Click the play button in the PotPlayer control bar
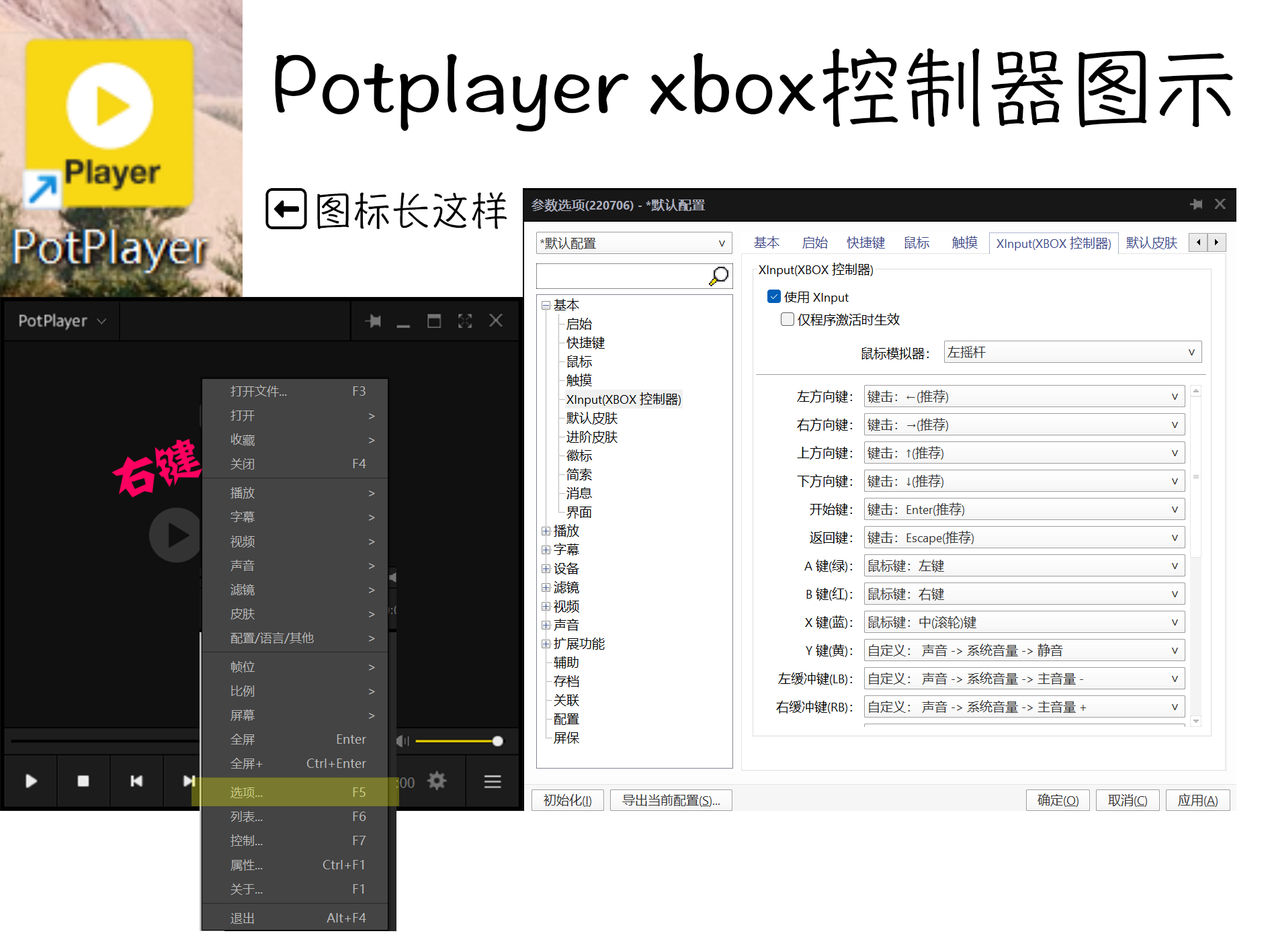The width and height of the screenshot is (1270, 952). point(31,781)
